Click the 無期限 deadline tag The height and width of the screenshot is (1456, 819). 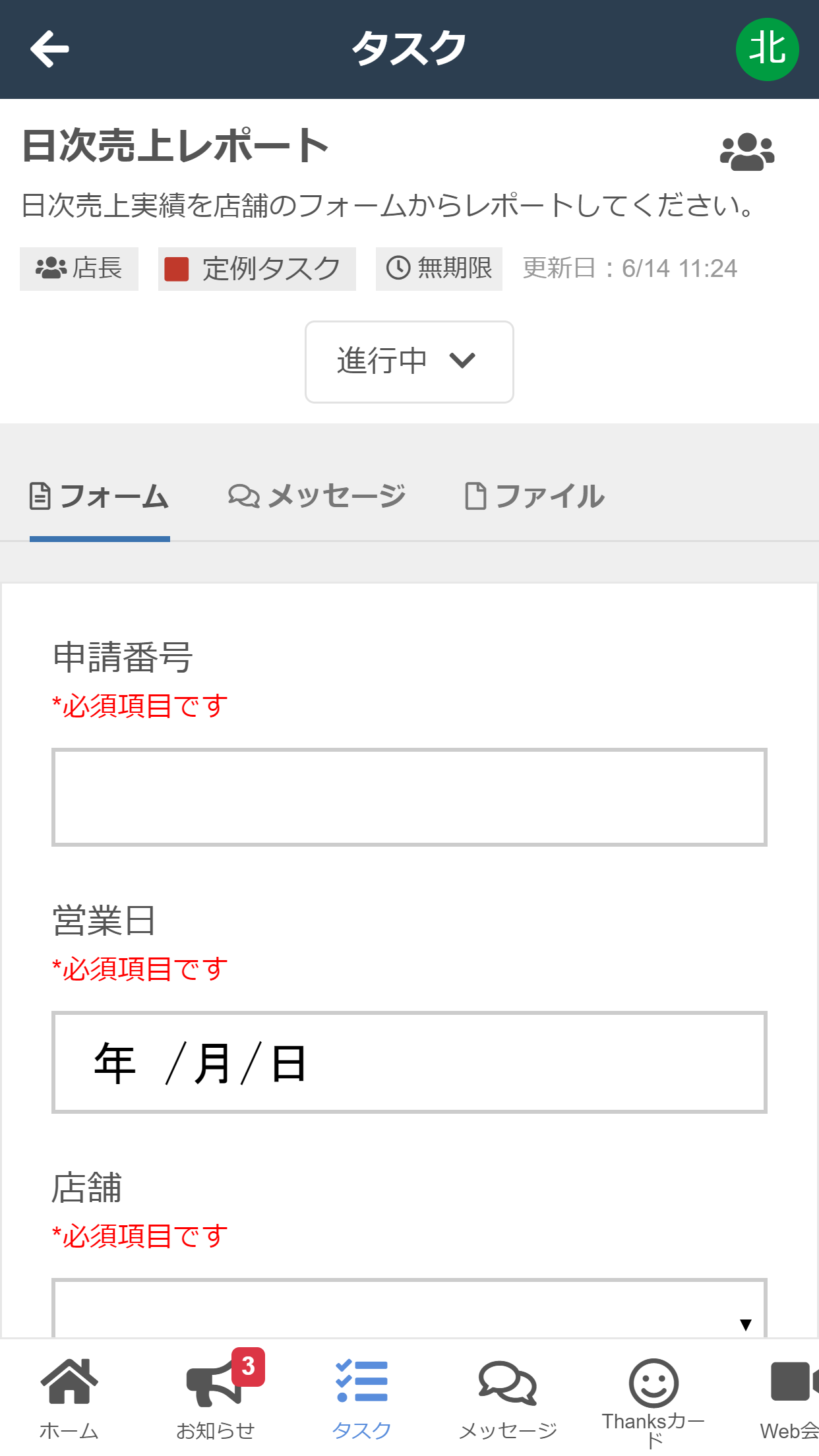click(x=439, y=269)
